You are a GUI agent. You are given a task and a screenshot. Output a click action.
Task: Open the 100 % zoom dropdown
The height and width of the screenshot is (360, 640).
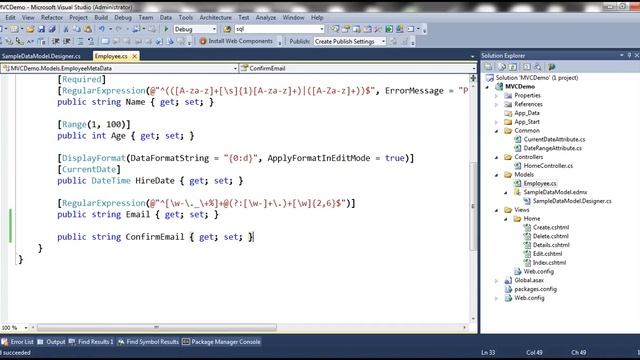pyautogui.click(x=26, y=328)
